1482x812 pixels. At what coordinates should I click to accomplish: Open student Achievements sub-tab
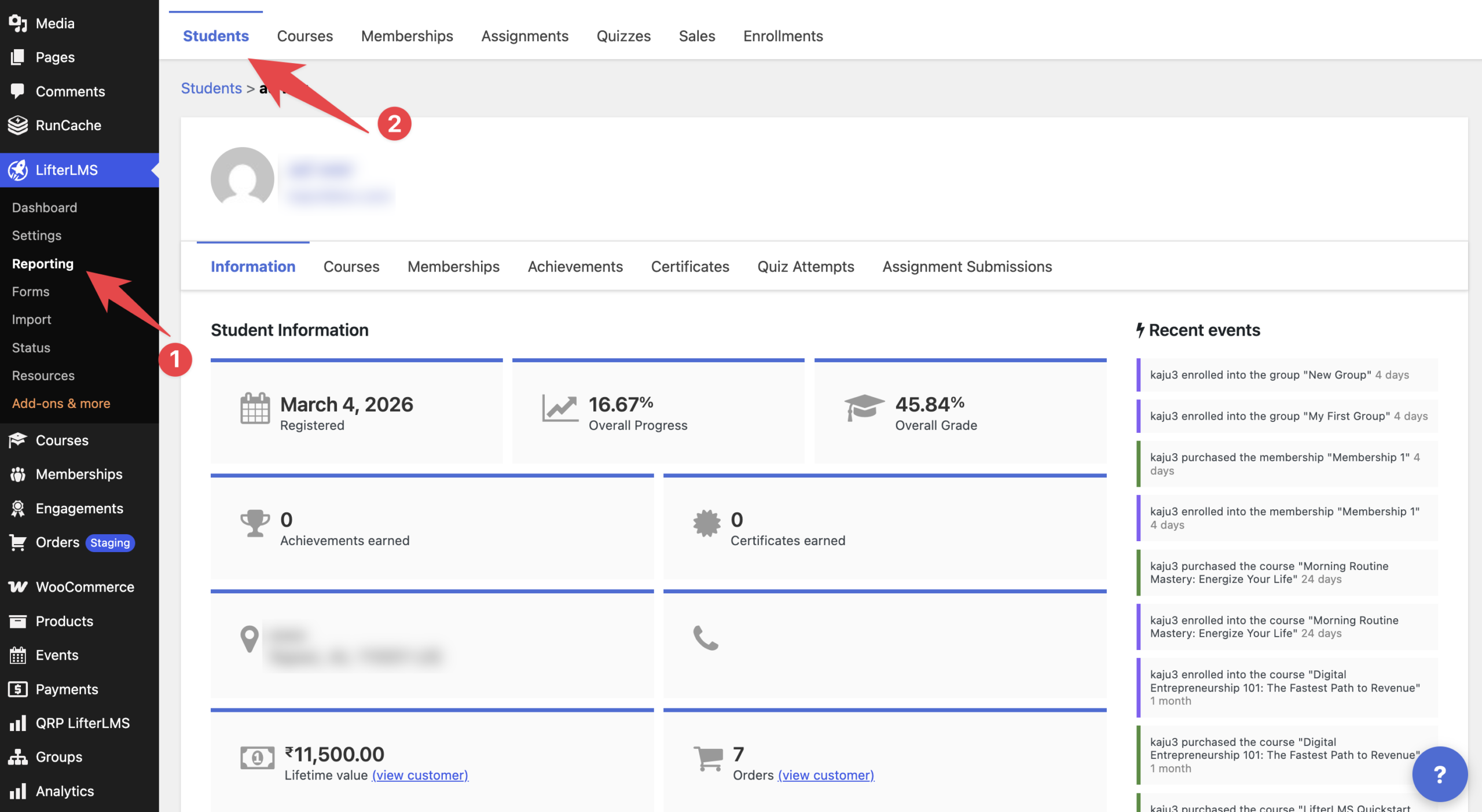pos(575,266)
